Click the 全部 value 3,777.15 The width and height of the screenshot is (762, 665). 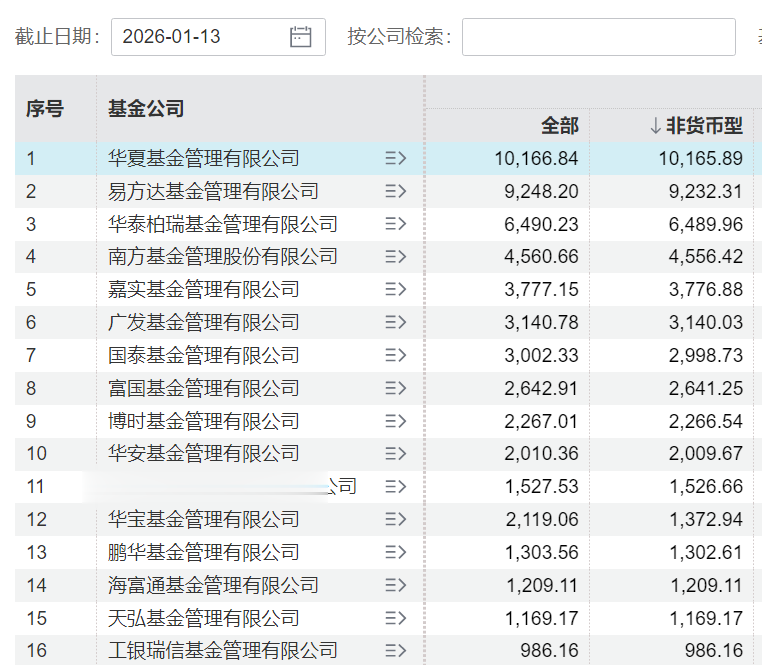541,290
